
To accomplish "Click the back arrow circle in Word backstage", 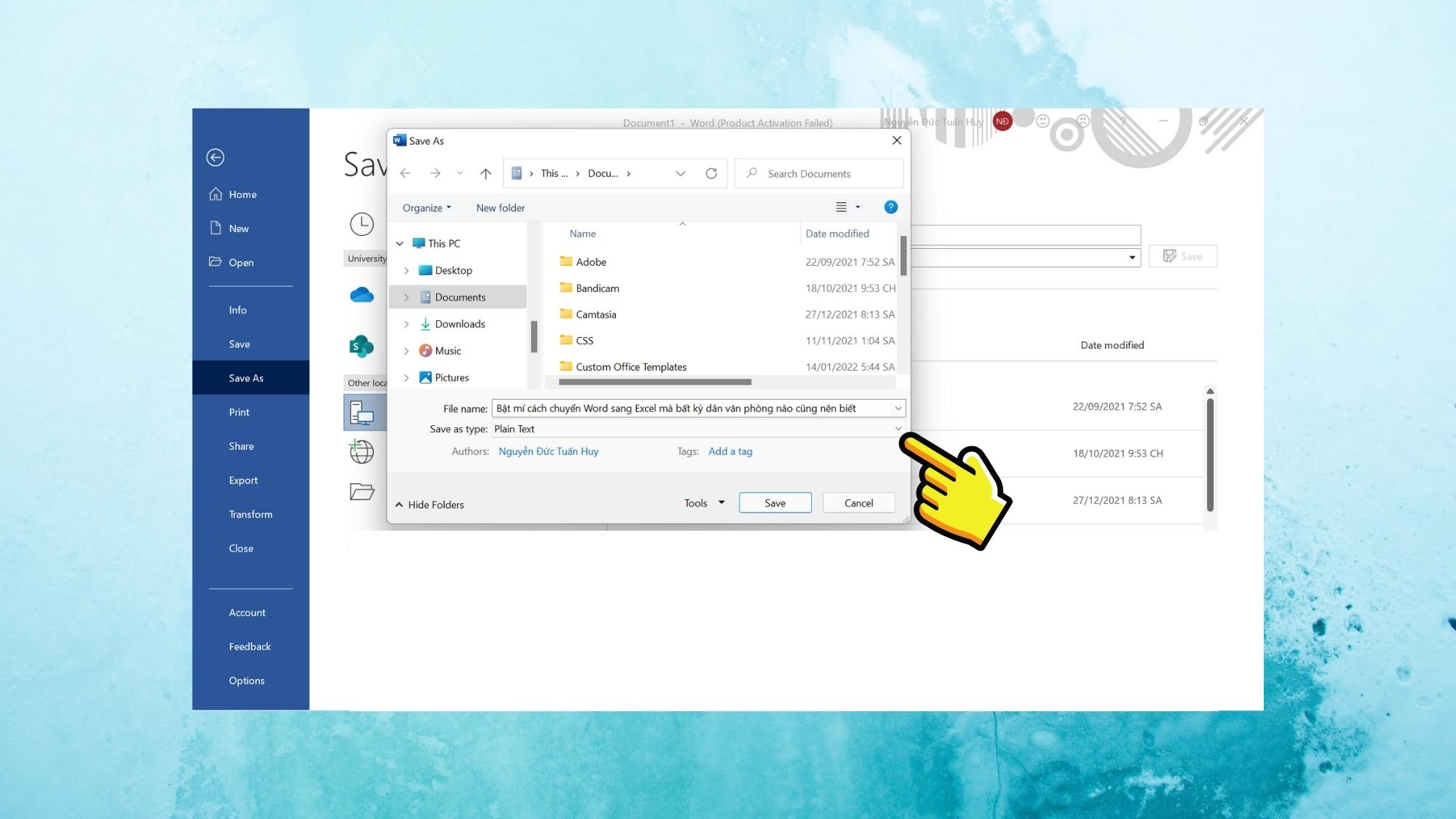I will [x=215, y=157].
